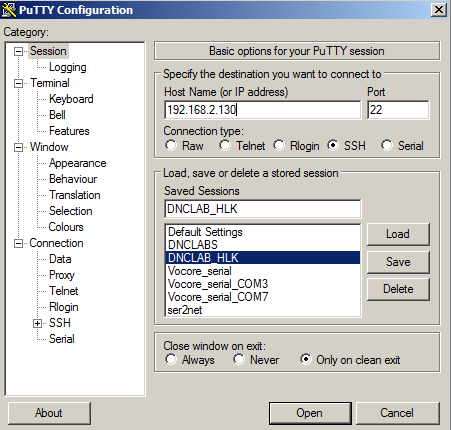Select the Telnet connection type radio

tap(225, 145)
